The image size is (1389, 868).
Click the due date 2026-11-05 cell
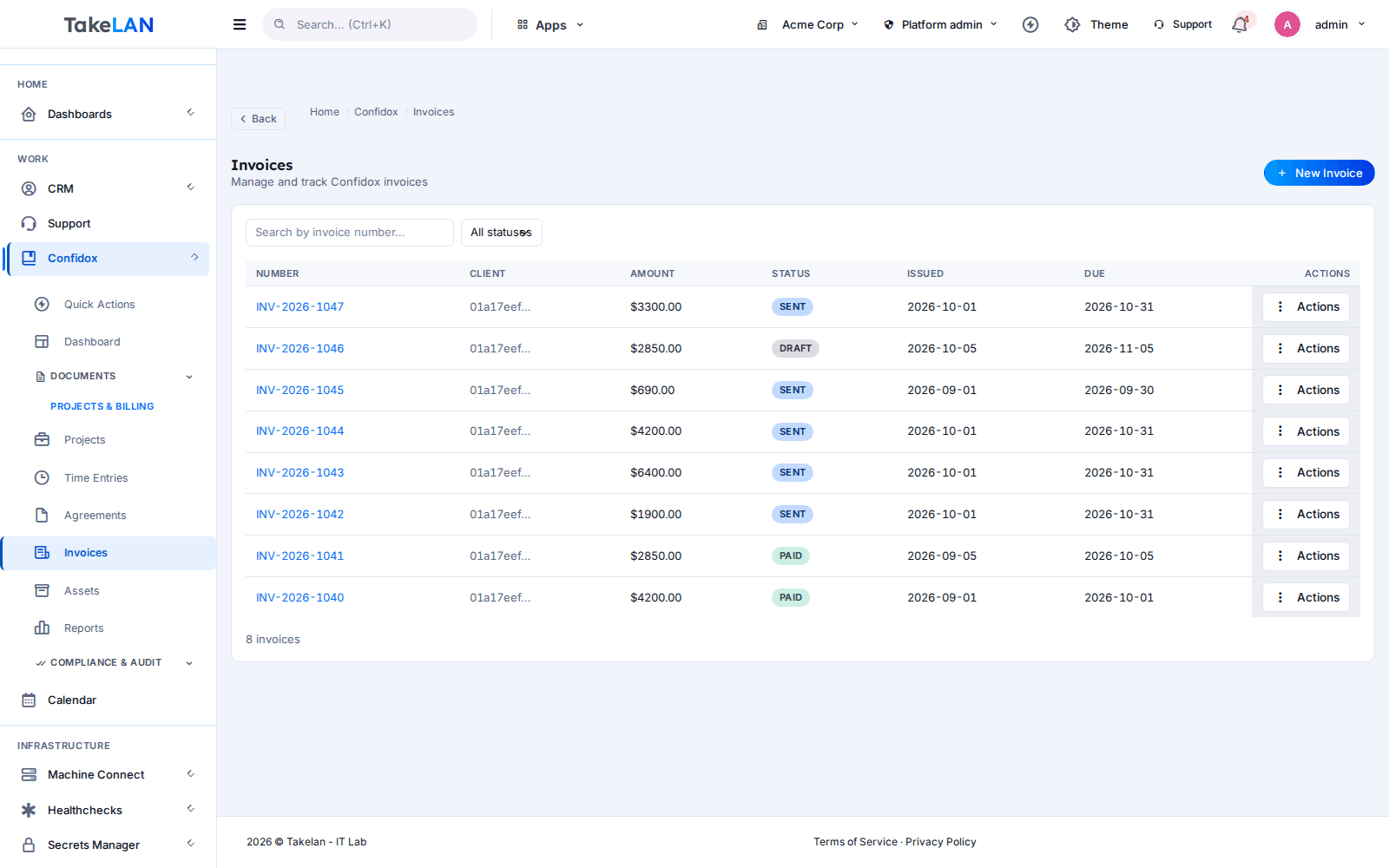[x=1119, y=348]
